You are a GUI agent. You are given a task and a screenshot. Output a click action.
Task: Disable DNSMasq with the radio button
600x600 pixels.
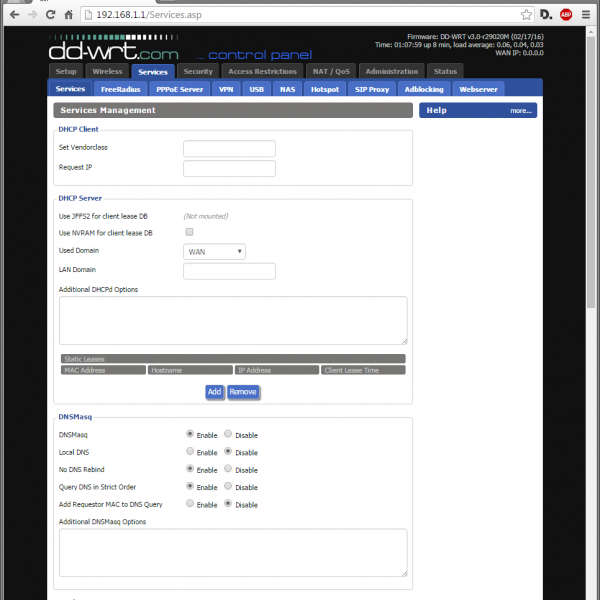pos(229,434)
